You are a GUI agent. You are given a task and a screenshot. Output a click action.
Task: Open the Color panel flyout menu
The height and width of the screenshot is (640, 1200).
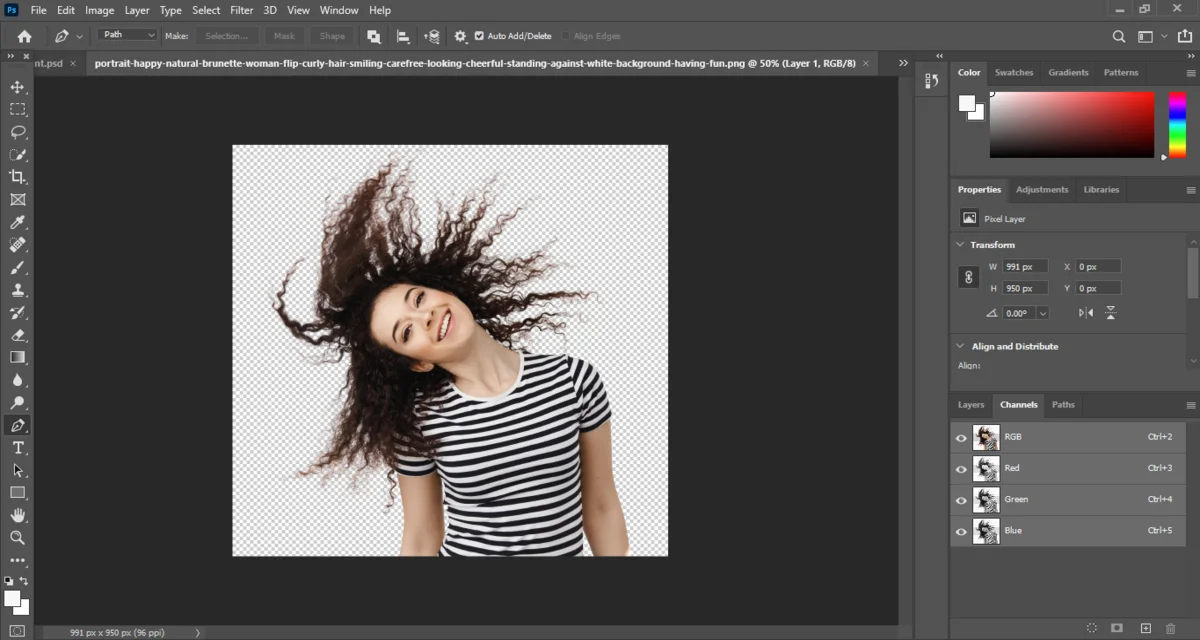pos(1191,73)
